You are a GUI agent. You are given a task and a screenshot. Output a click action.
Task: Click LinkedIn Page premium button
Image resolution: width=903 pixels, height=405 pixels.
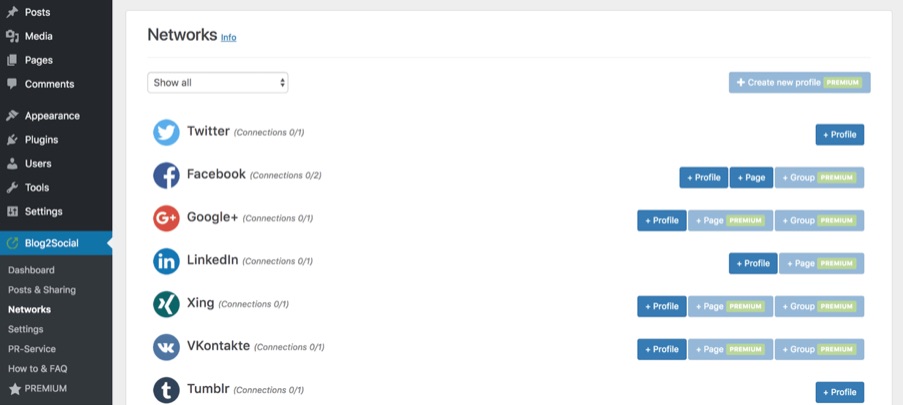[x=822, y=263]
